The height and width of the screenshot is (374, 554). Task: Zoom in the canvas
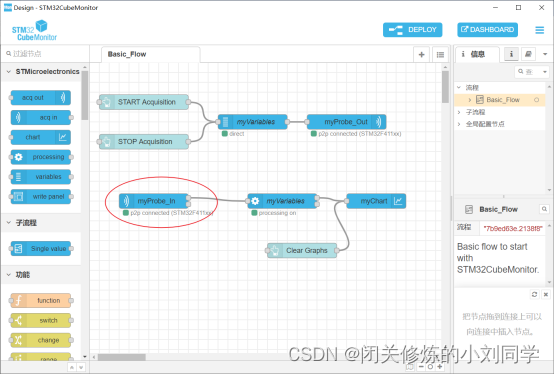pyautogui.click(x=440, y=367)
